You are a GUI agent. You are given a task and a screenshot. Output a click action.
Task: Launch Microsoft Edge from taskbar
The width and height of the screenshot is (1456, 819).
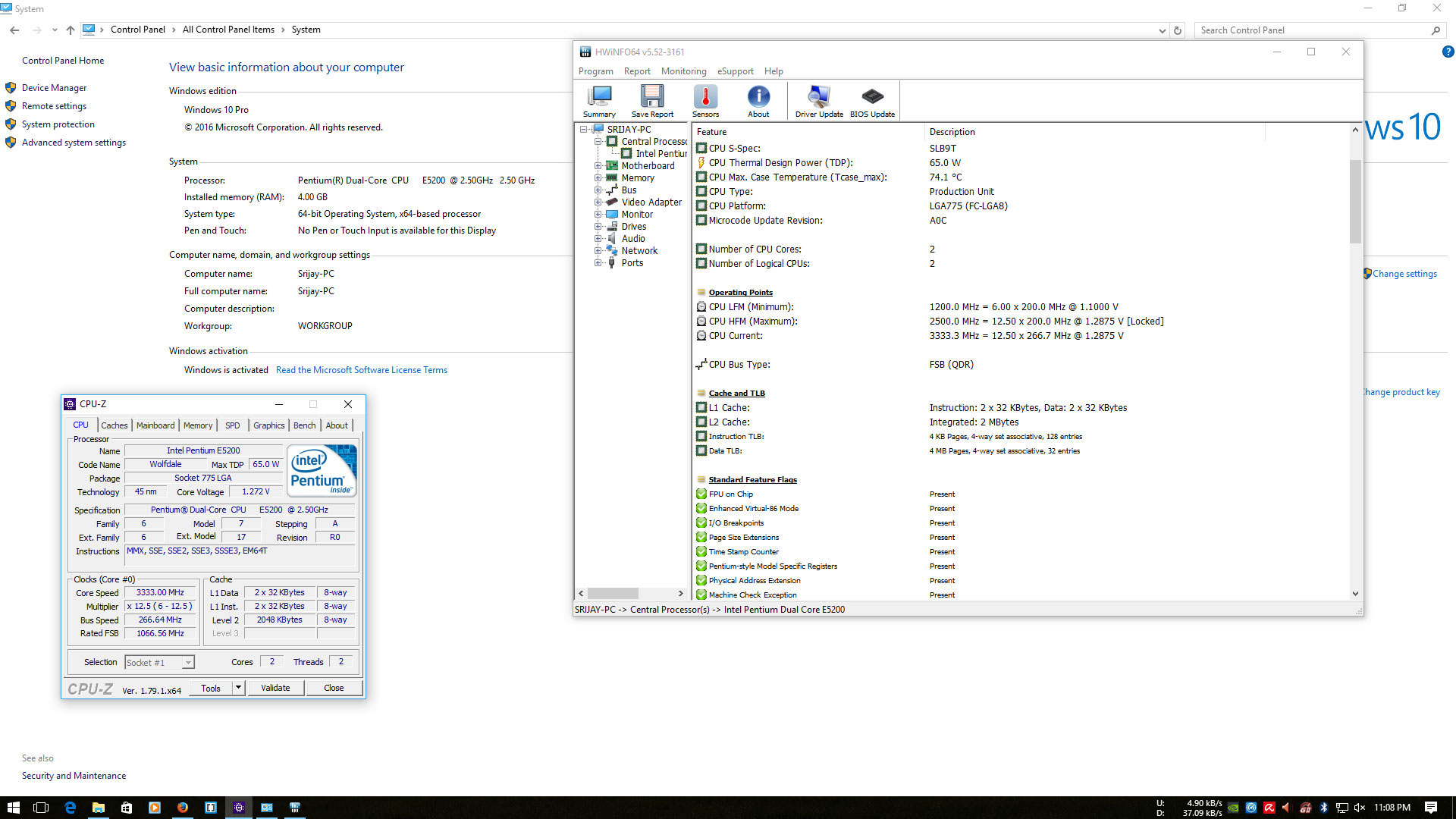point(70,808)
